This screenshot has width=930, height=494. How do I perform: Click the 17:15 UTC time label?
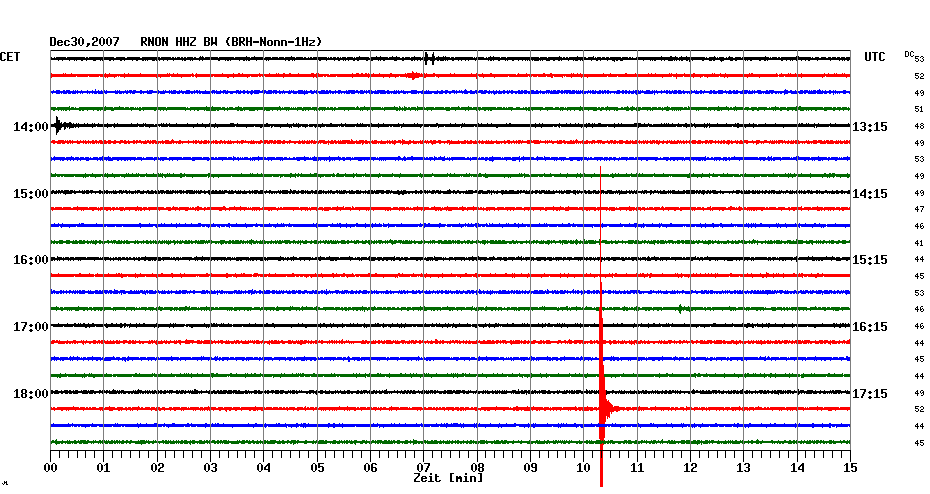click(870, 394)
